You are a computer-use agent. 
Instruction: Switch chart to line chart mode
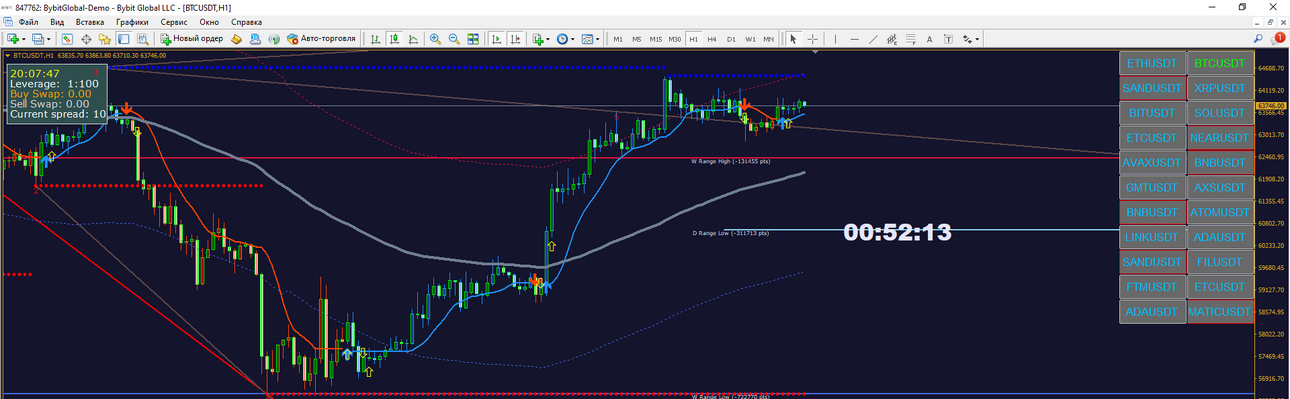coord(413,39)
